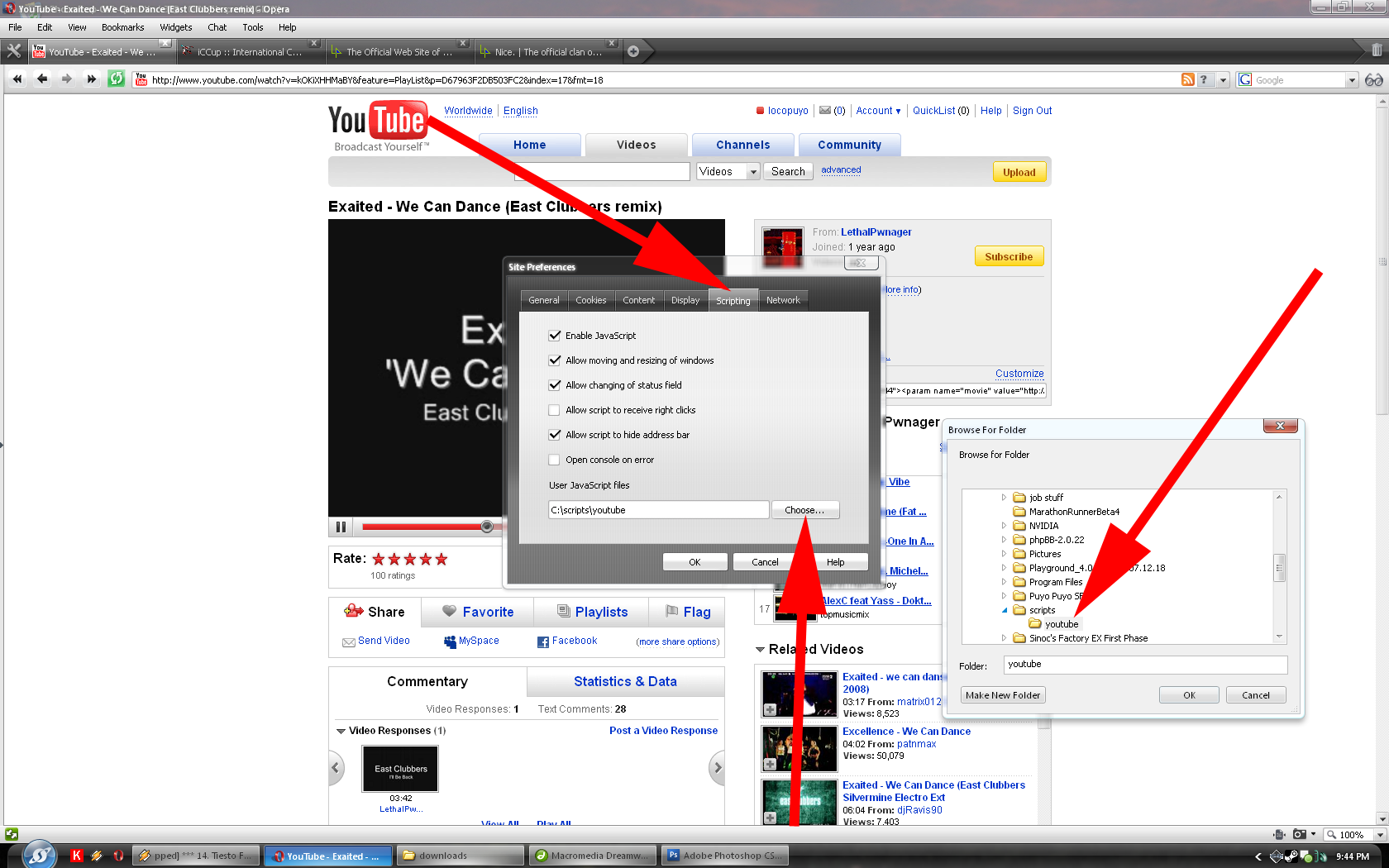
Task: Click the Favorite heart icon
Action: 449,611
